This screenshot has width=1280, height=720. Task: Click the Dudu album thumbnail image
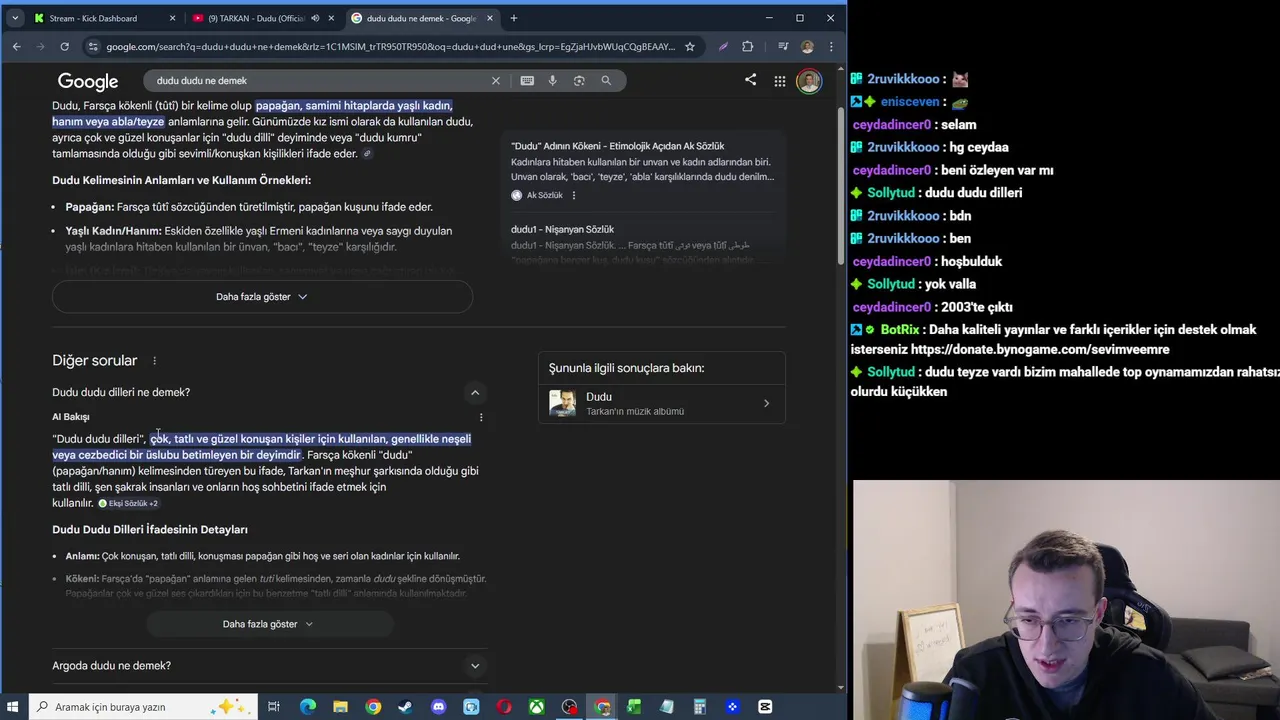(563, 404)
